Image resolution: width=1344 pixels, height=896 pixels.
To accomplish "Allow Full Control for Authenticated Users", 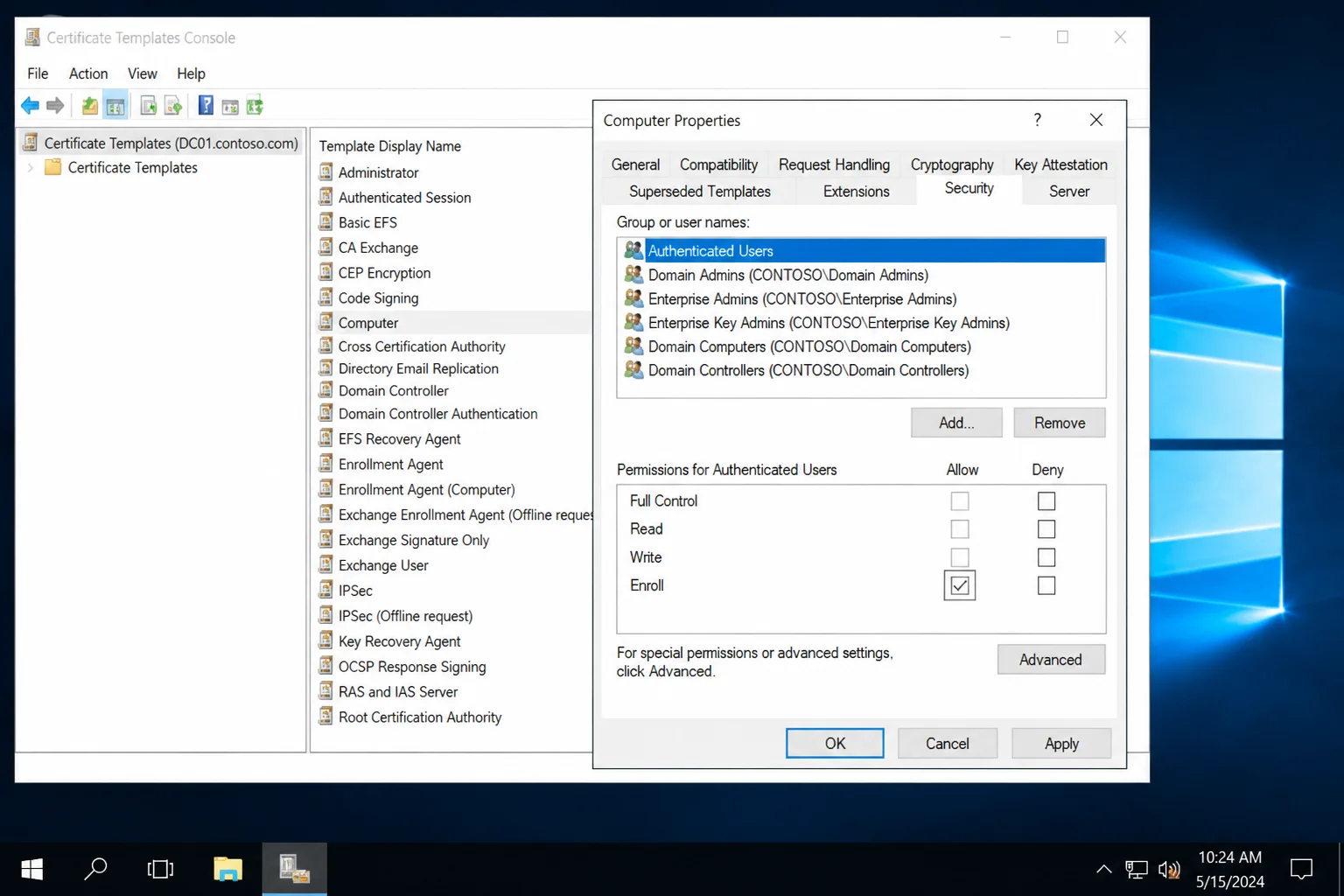I will tap(960, 501).
